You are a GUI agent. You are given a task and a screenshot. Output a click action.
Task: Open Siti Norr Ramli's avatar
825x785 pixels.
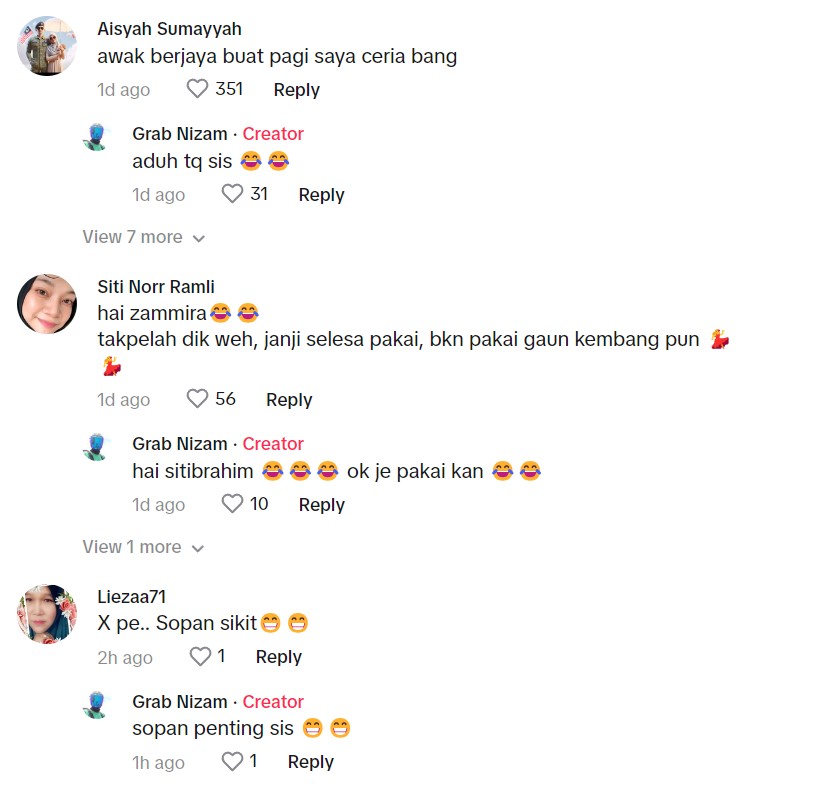click(x=48, y=304)
